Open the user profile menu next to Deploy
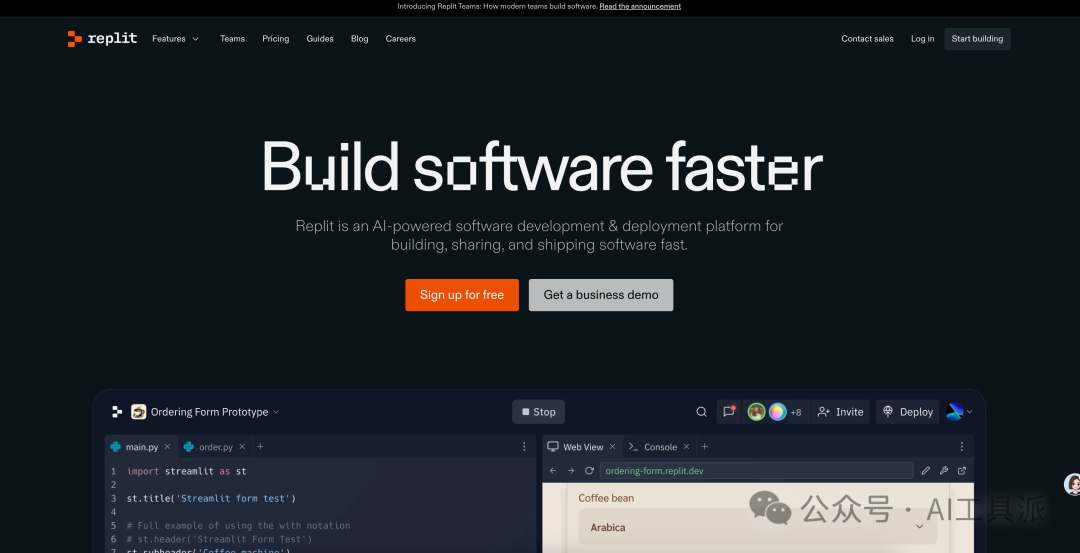This screenshot has width=1080, height=553. 959,412
